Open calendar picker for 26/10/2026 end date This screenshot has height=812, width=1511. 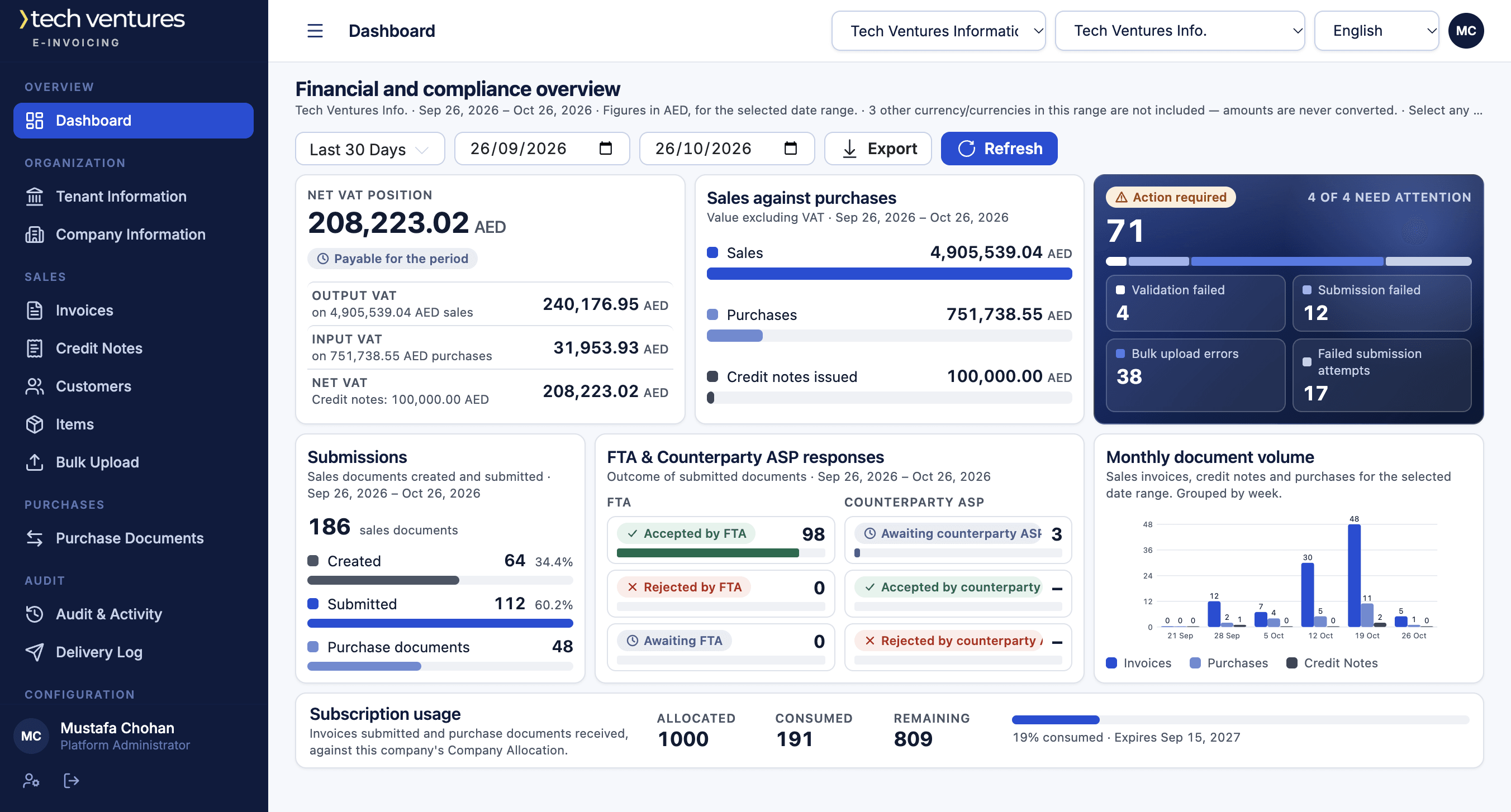790,149
